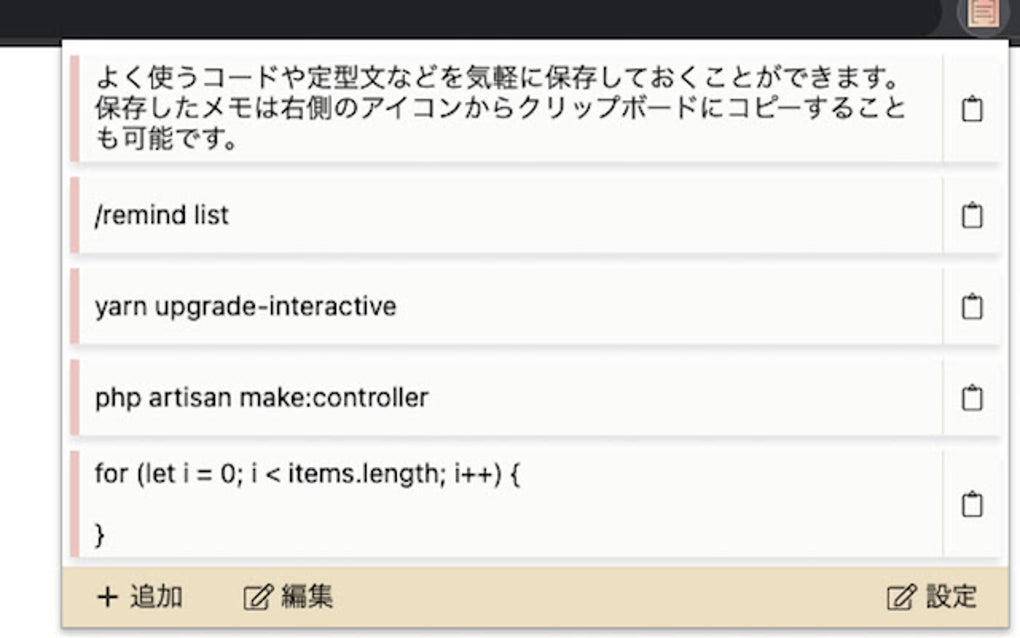Viewport: 1020px width, 638px height.
Task: Copy the for-loop snippet using clipboard icon
Action: pos(971,504)
